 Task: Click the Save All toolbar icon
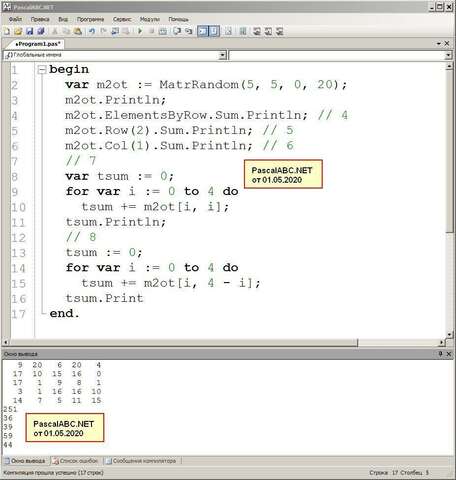click(x=41, y=31)
